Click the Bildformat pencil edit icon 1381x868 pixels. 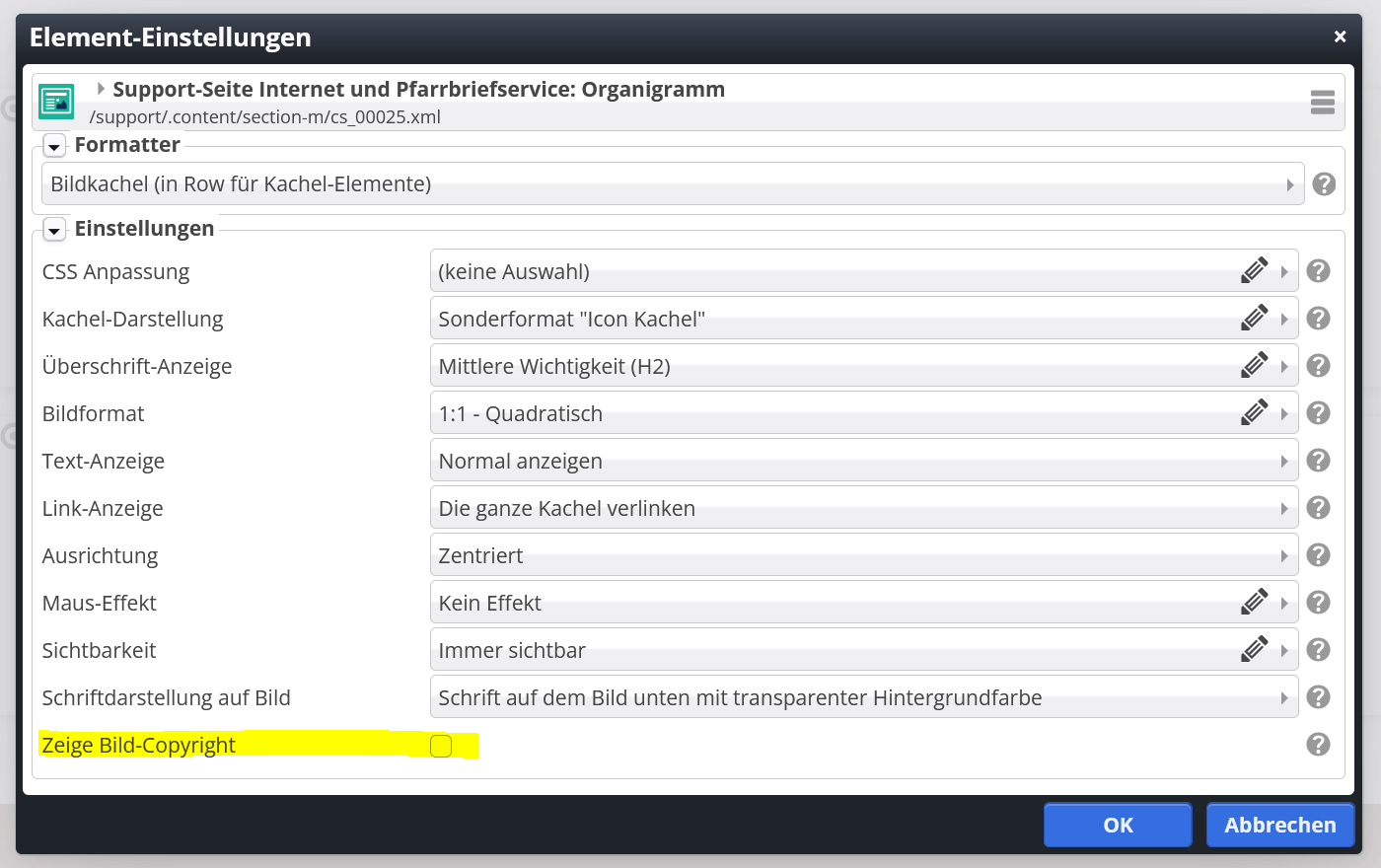pos(1254,412)
